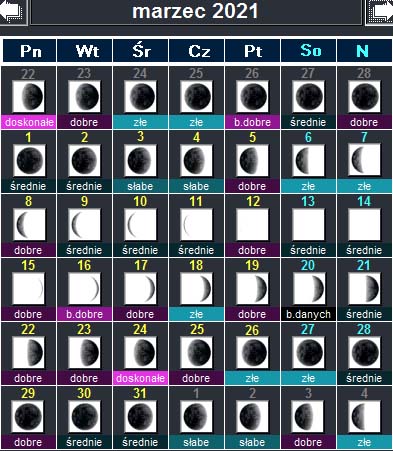Click magenta 'doskonałe' label under March 24

coord(140,378)
